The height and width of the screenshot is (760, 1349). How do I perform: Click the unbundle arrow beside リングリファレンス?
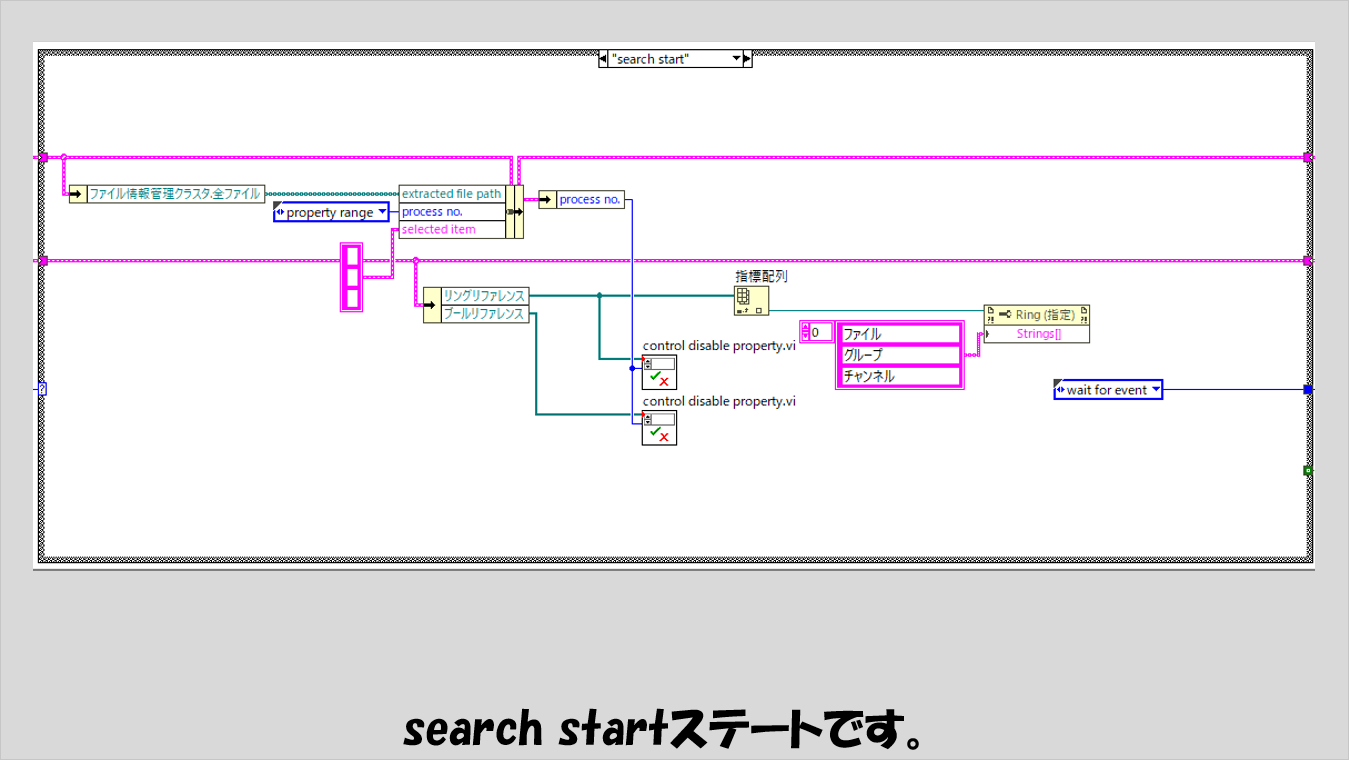431,297
